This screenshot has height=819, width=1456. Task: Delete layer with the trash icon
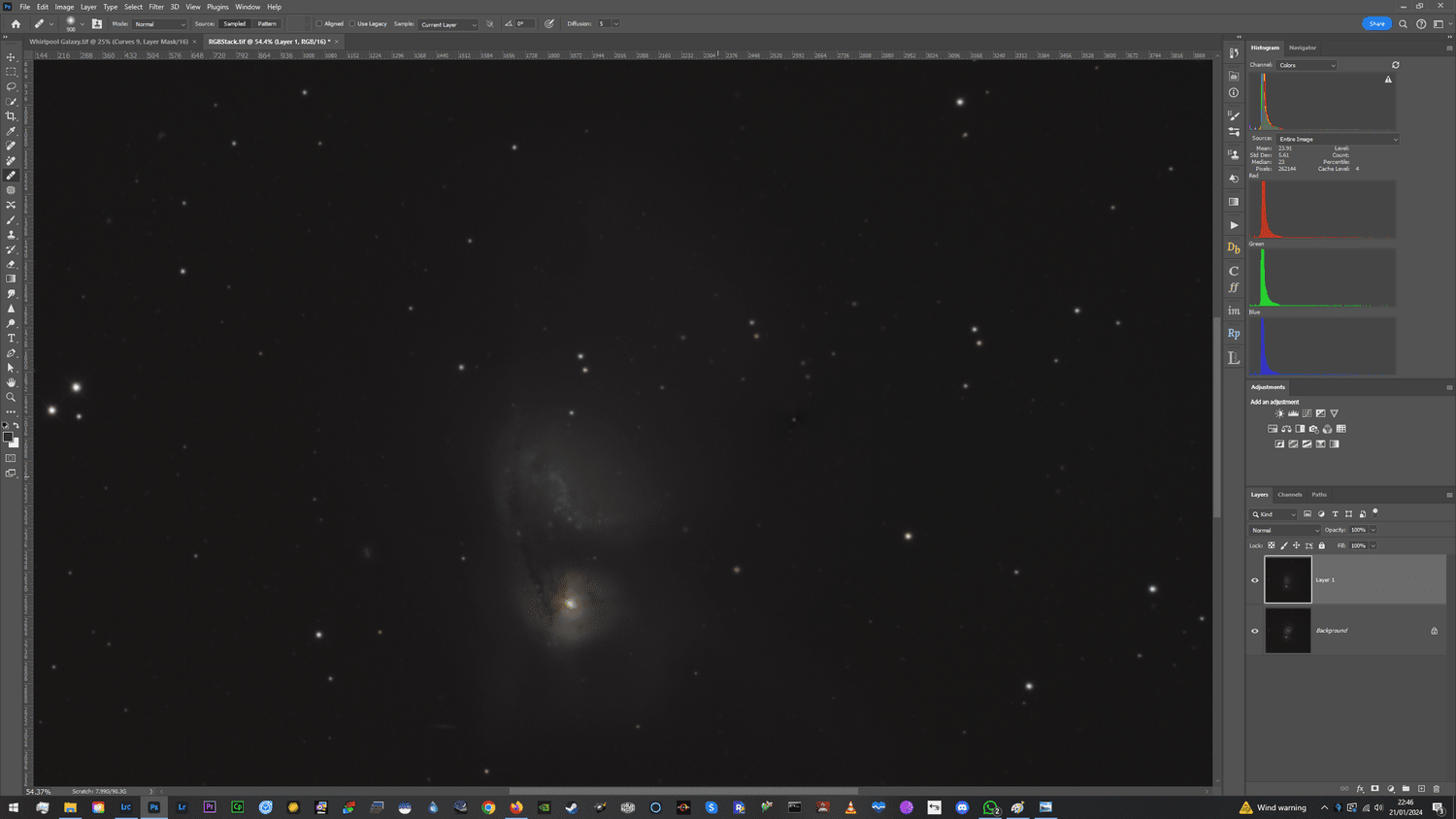(x=1437, y=789)
